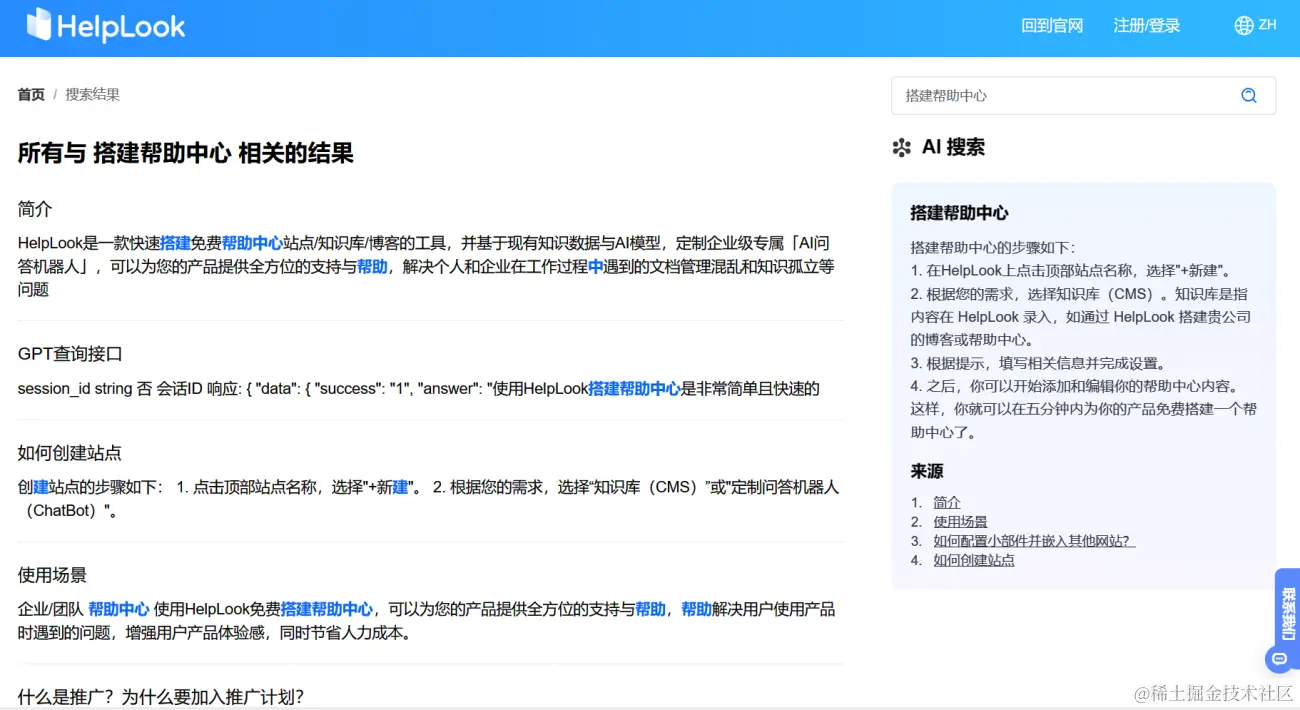Open the 简介 search result title
This screenshot has height=710, width=1300.
point(35,209)
